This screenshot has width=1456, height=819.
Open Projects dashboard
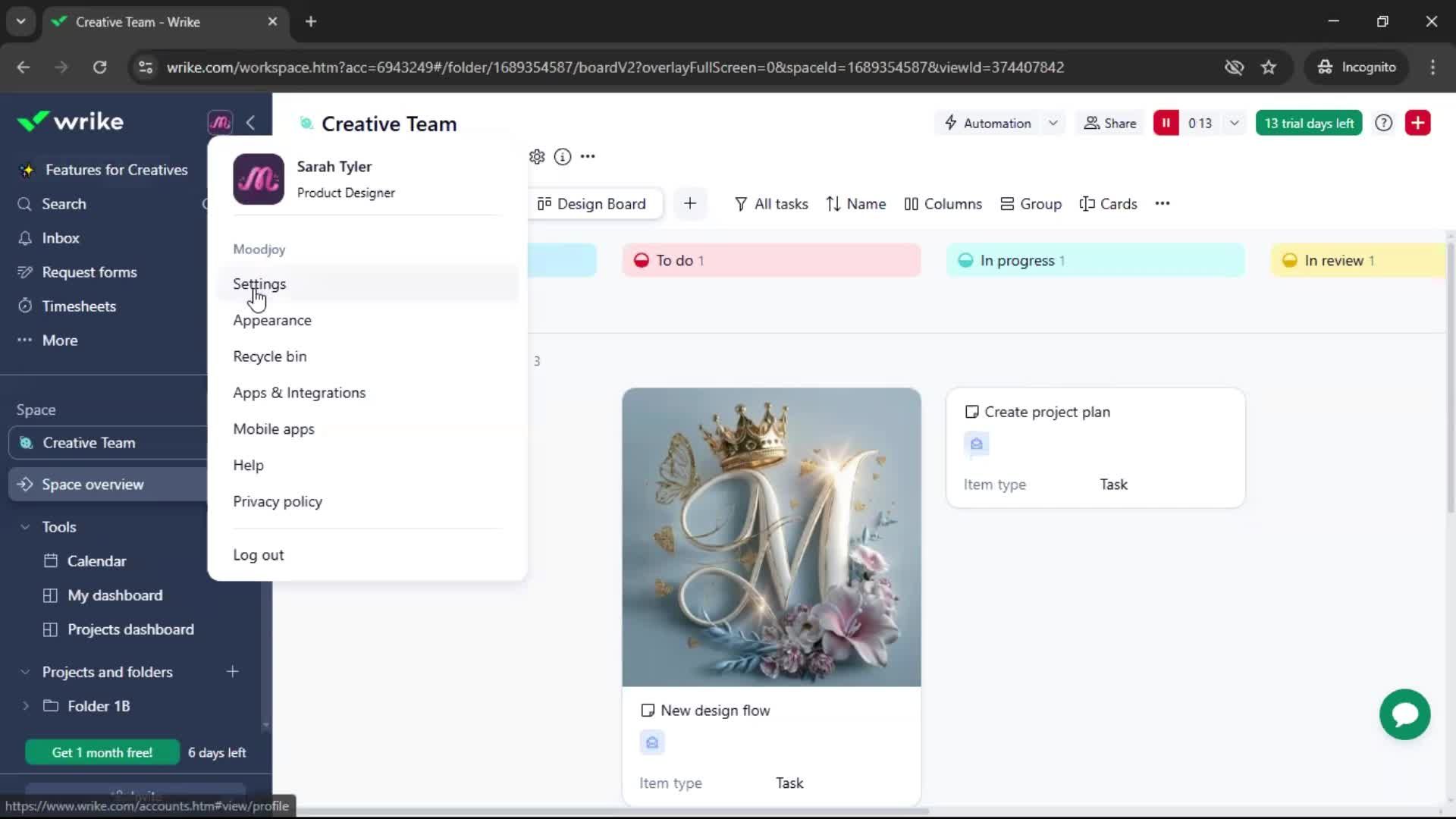pos(130,629)
